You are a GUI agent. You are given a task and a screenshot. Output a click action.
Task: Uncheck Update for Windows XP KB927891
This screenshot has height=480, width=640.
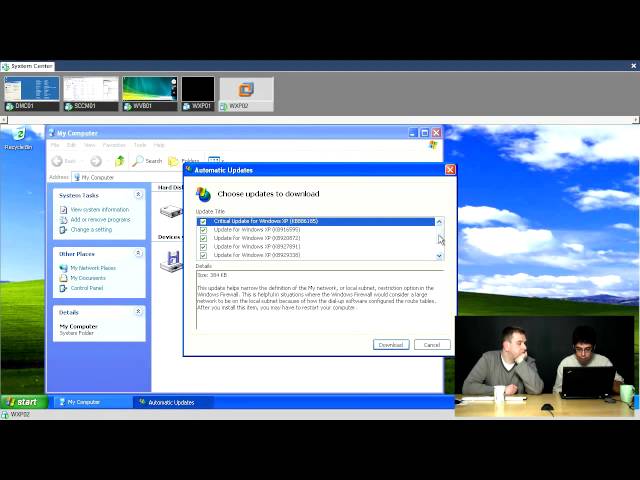(x=203, y=247)
